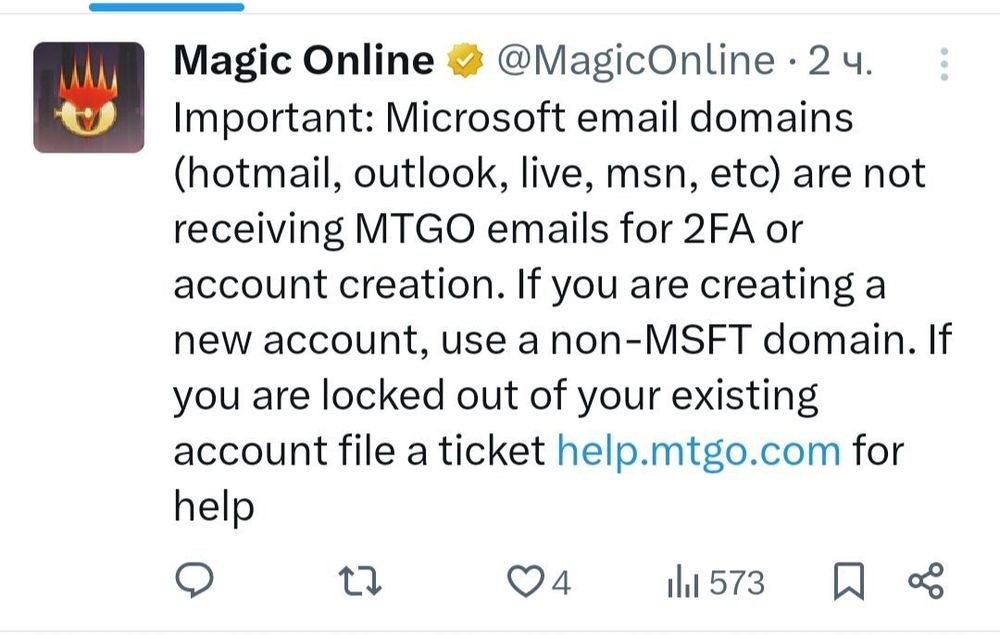Click the 573 views count
The image size is (1000, 635).
737,582
